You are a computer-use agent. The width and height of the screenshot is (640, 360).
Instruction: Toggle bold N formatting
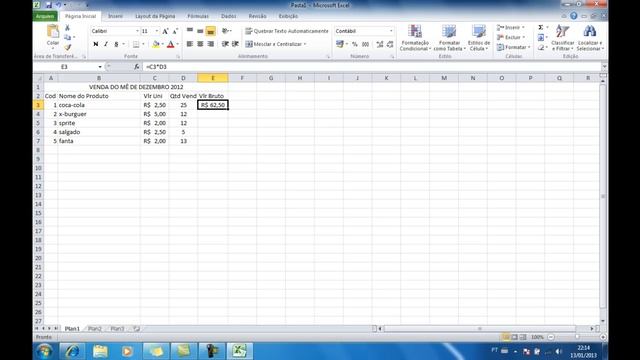point(96,44)
